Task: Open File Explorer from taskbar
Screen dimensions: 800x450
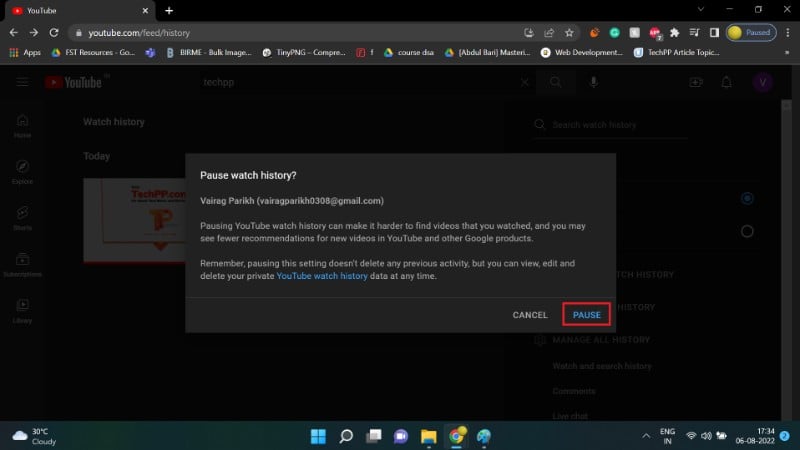Action: [429, 436]
